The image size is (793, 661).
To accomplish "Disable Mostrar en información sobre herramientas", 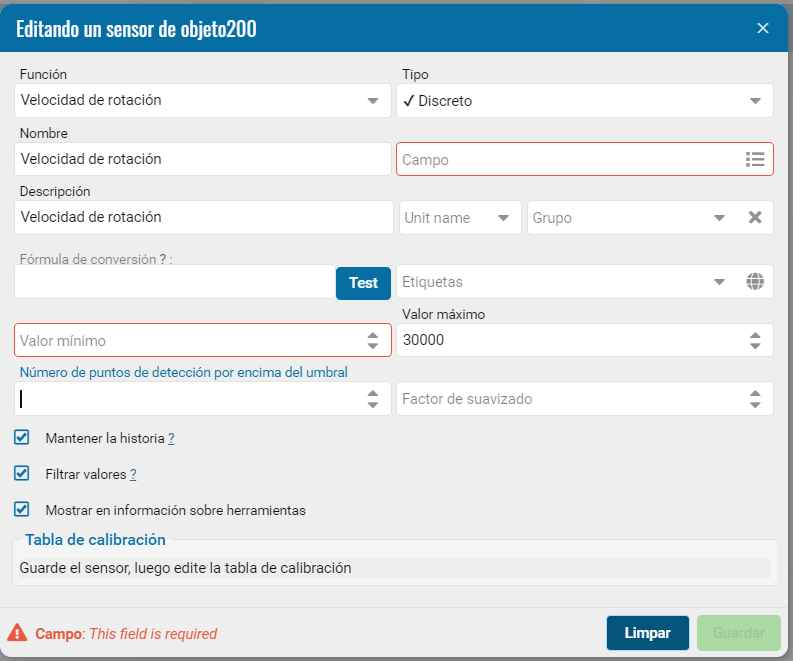I will tap(22, 509).
